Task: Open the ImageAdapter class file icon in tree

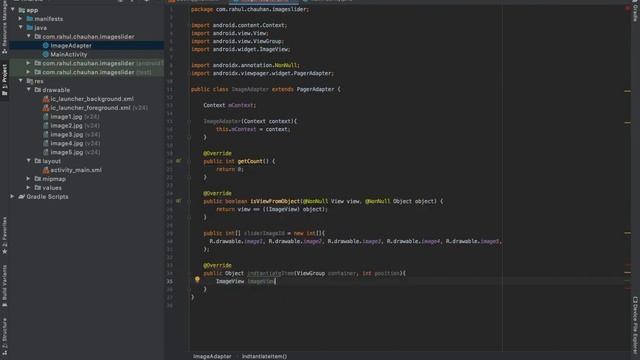Action: (46, 46)
